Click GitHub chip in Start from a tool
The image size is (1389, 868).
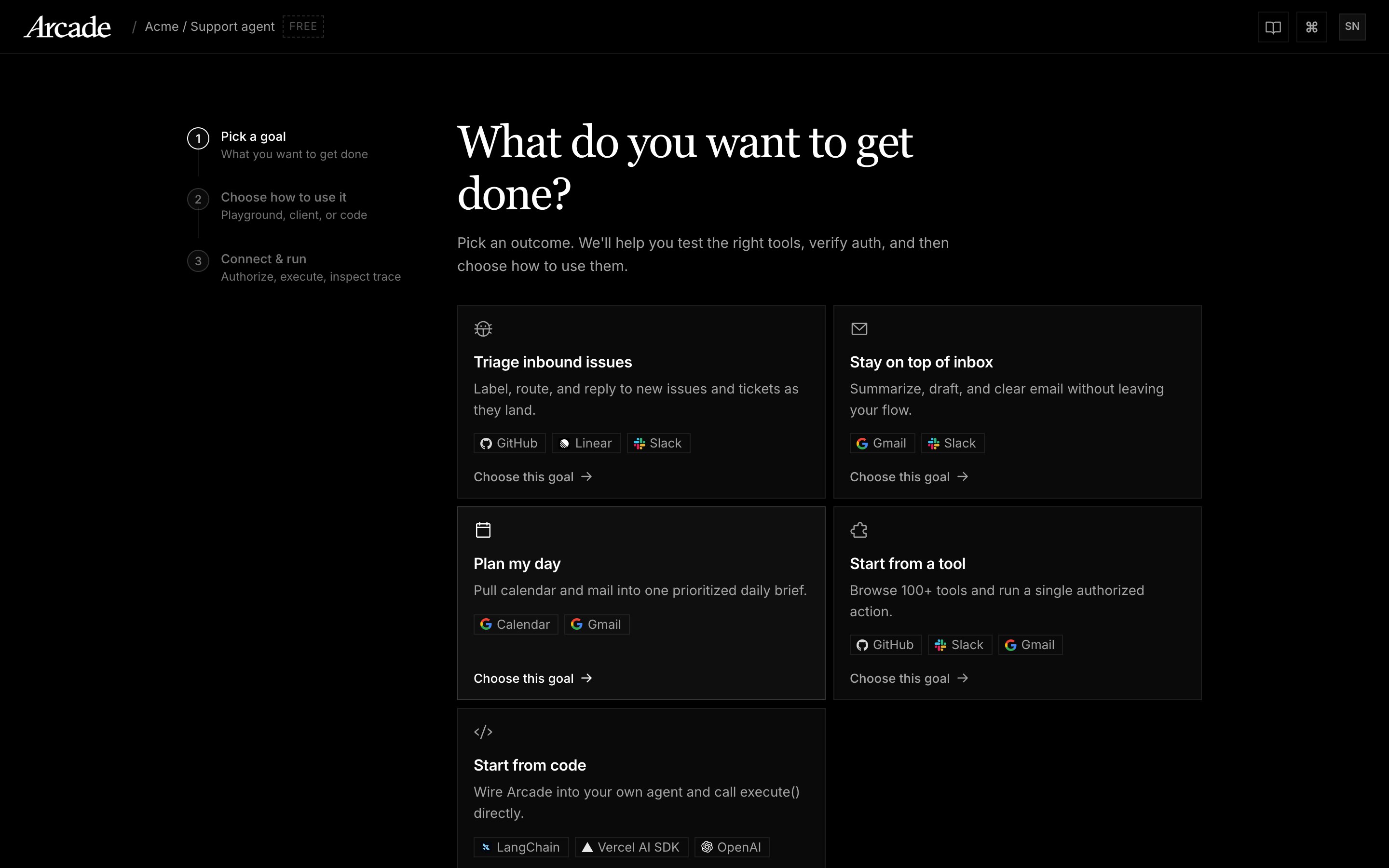coord(885,645)
